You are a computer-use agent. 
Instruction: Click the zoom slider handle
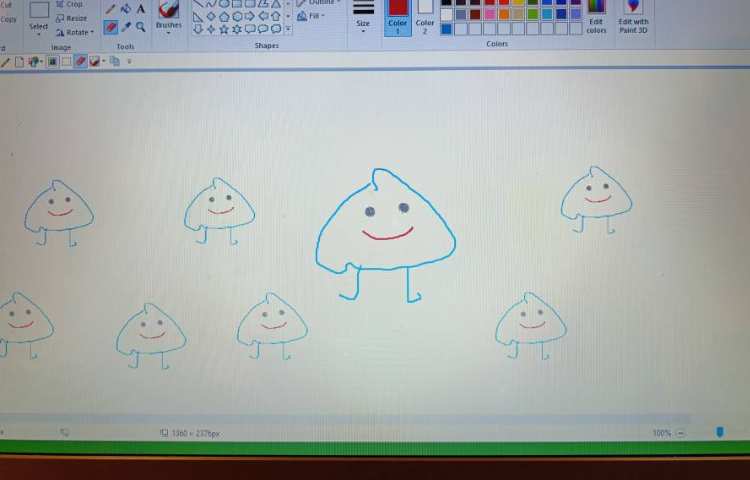(720, 432)
